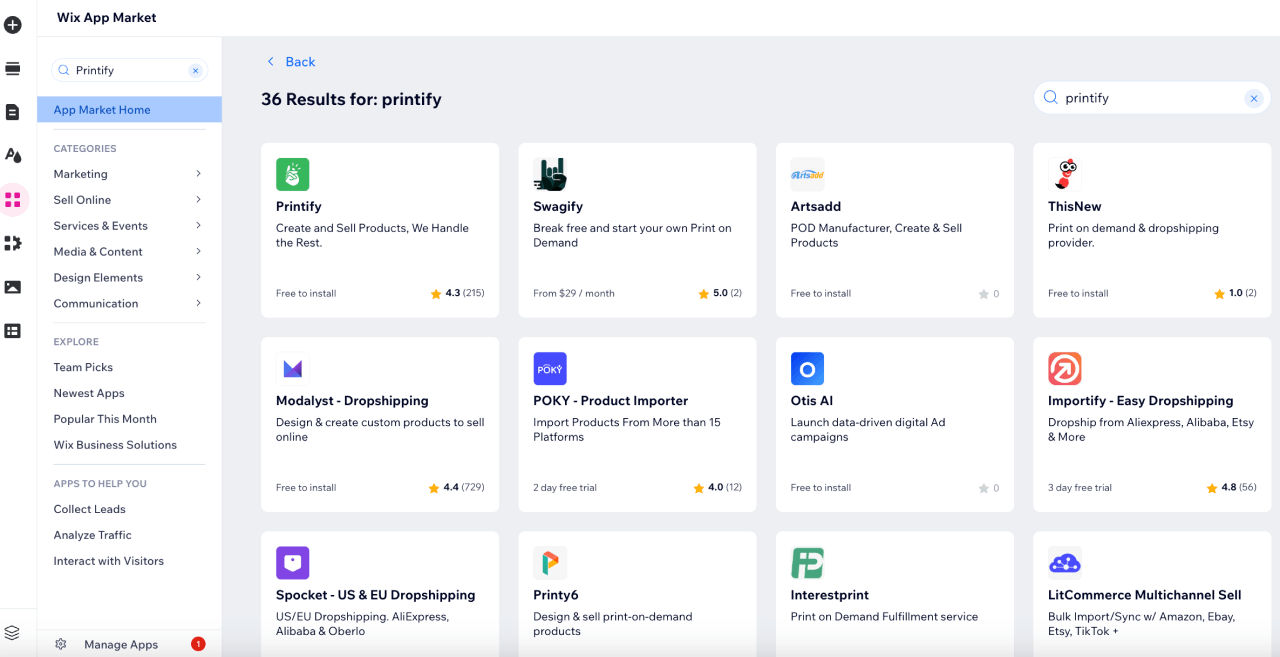Click the Add Elements plus icon
The height and width of the screenshot is (657, 1280).
[13, 25]
